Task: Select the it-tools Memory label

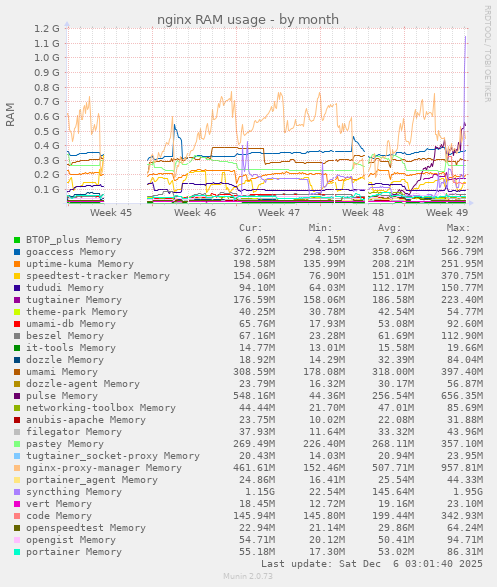Action: click(x=71, y=348)
